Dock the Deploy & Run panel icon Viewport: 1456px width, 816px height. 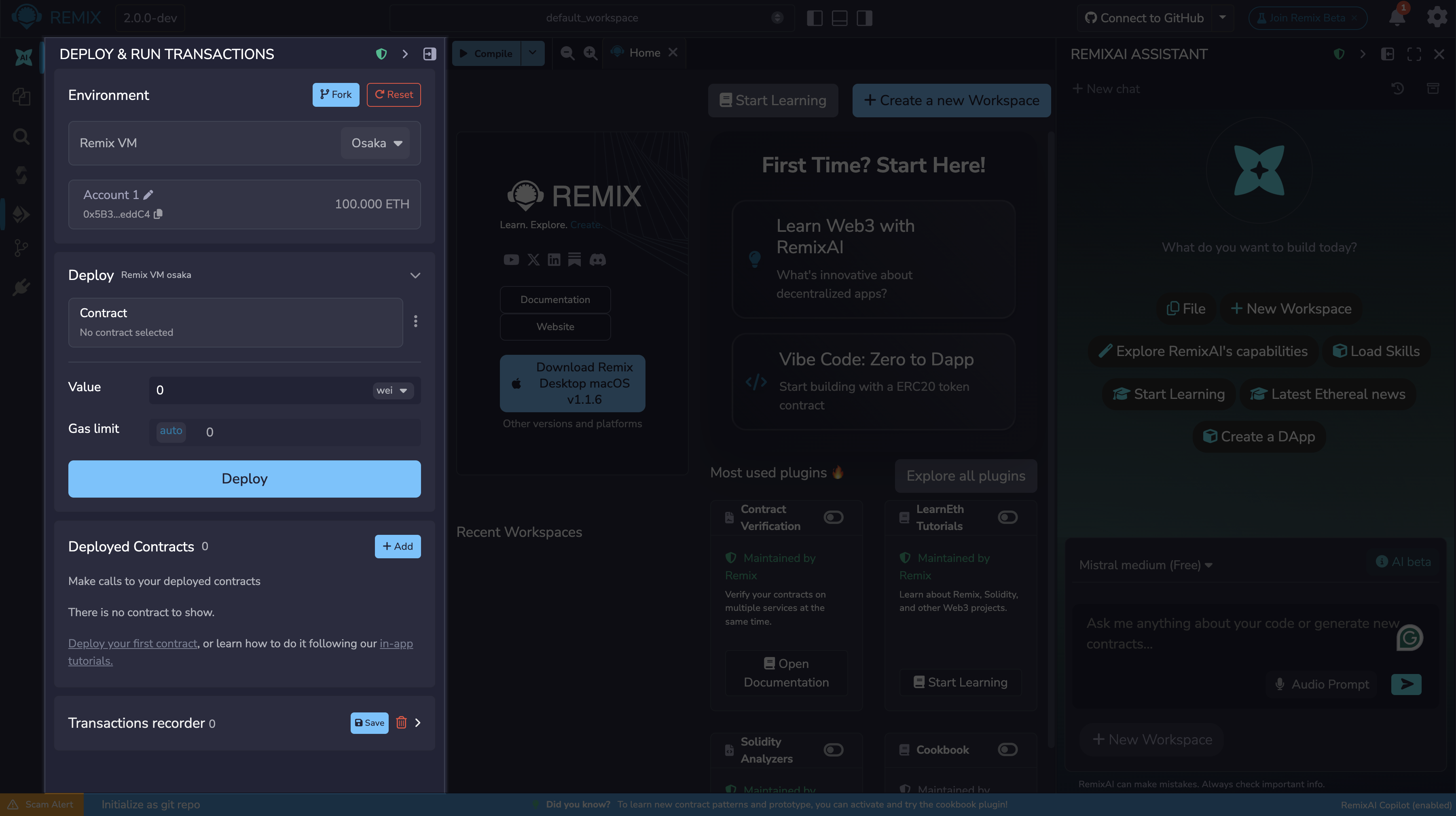430,54
